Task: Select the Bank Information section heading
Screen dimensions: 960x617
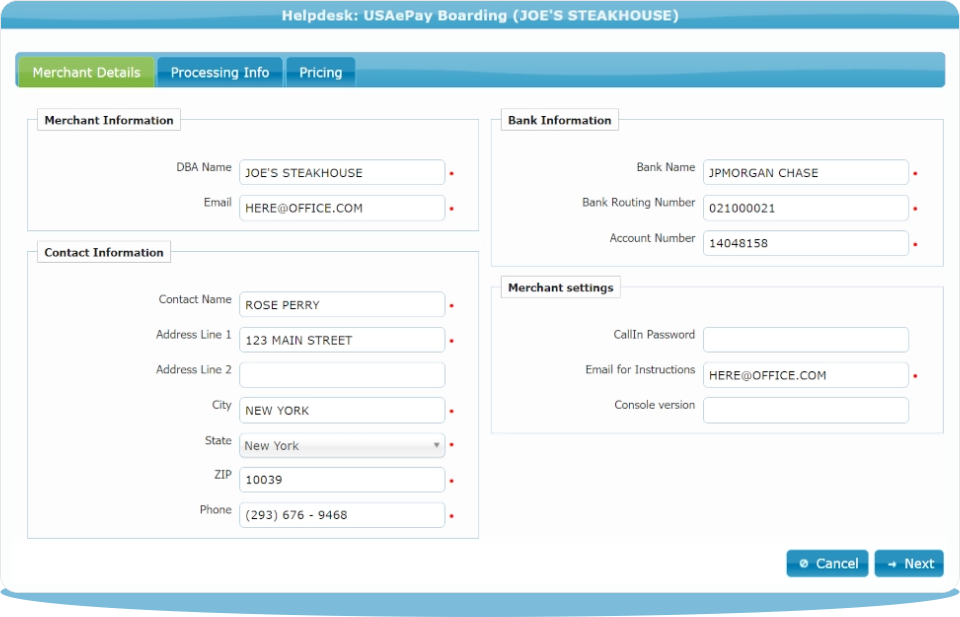Action: pos(560,120)
